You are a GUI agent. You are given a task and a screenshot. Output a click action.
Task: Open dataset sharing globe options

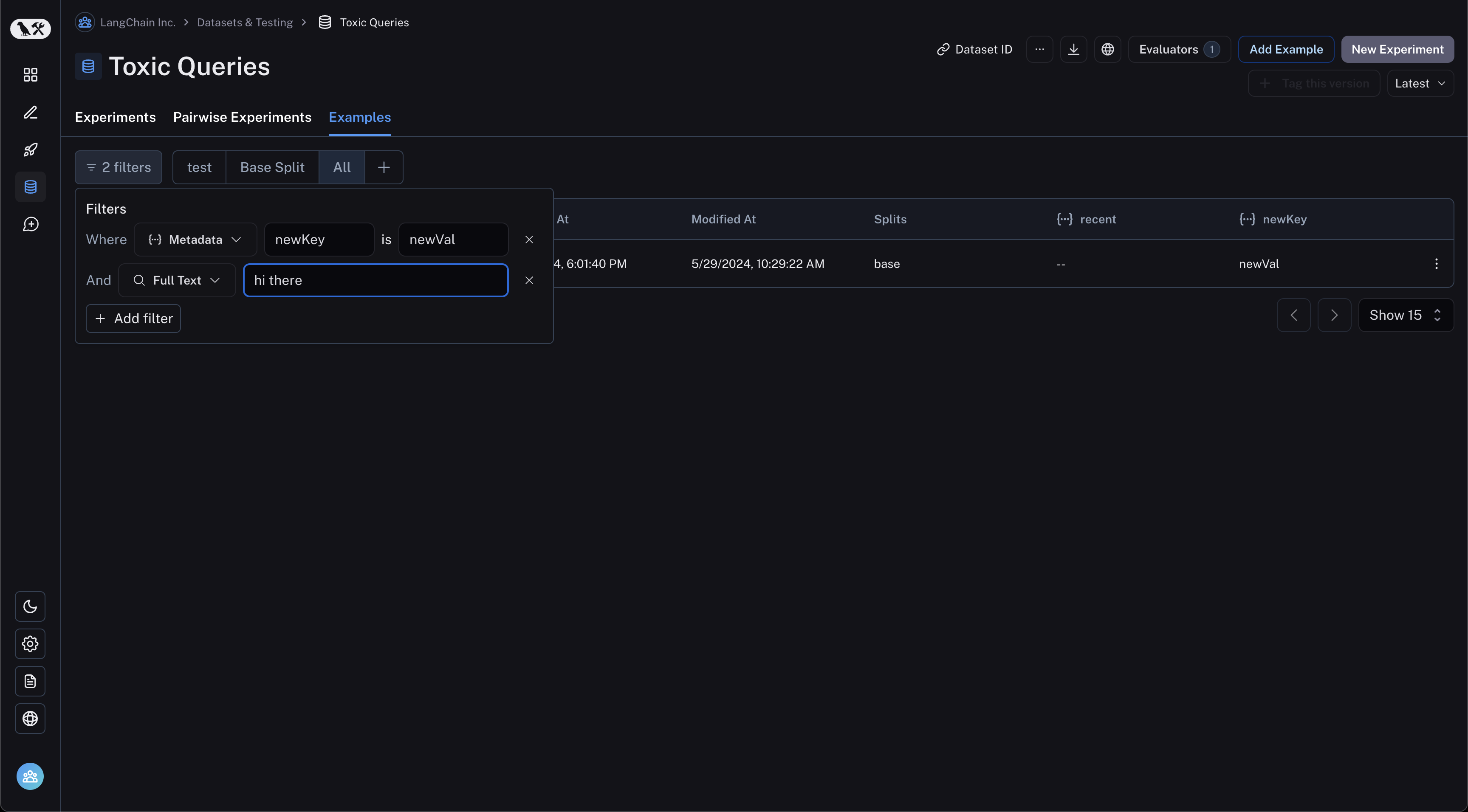click(x=1108, y=49)
